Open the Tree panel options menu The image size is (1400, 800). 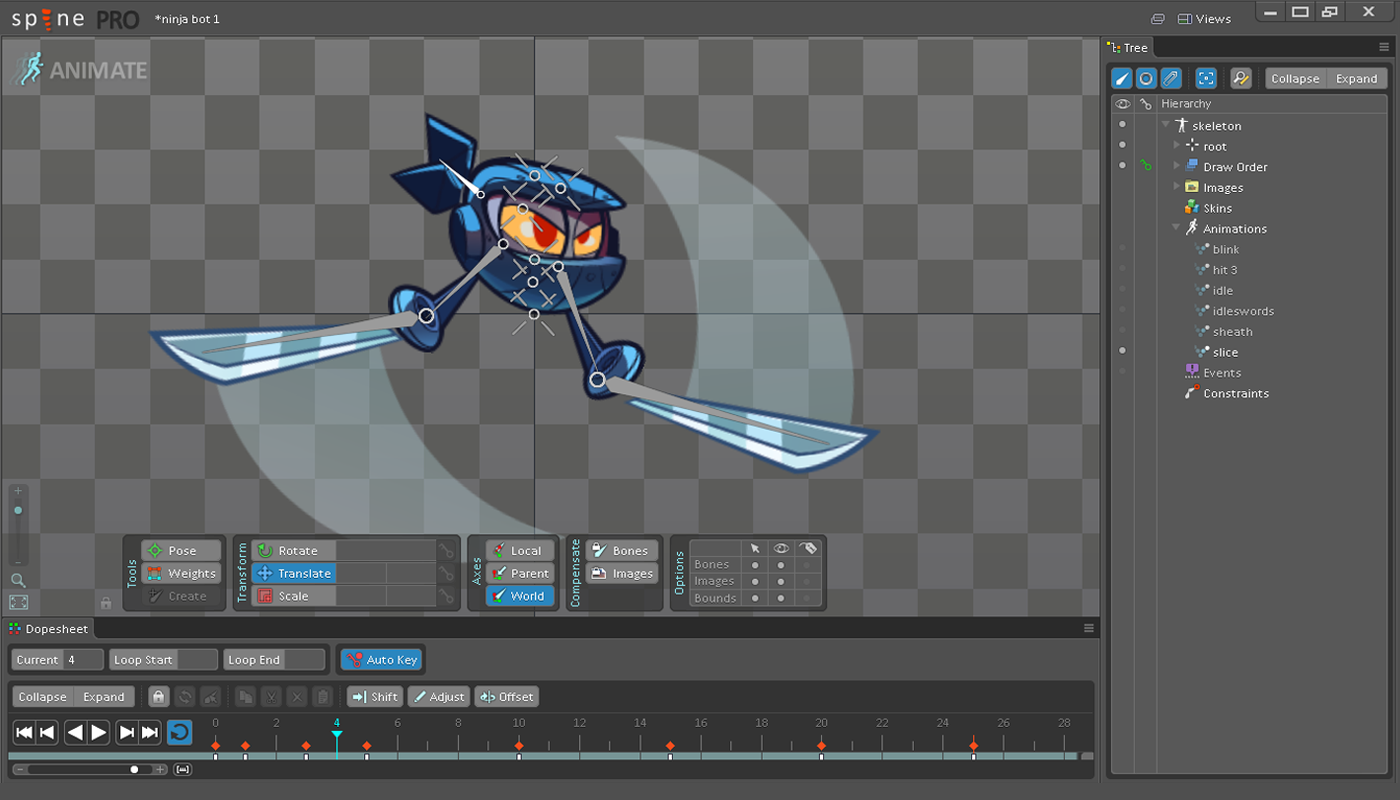point(1384,47)
